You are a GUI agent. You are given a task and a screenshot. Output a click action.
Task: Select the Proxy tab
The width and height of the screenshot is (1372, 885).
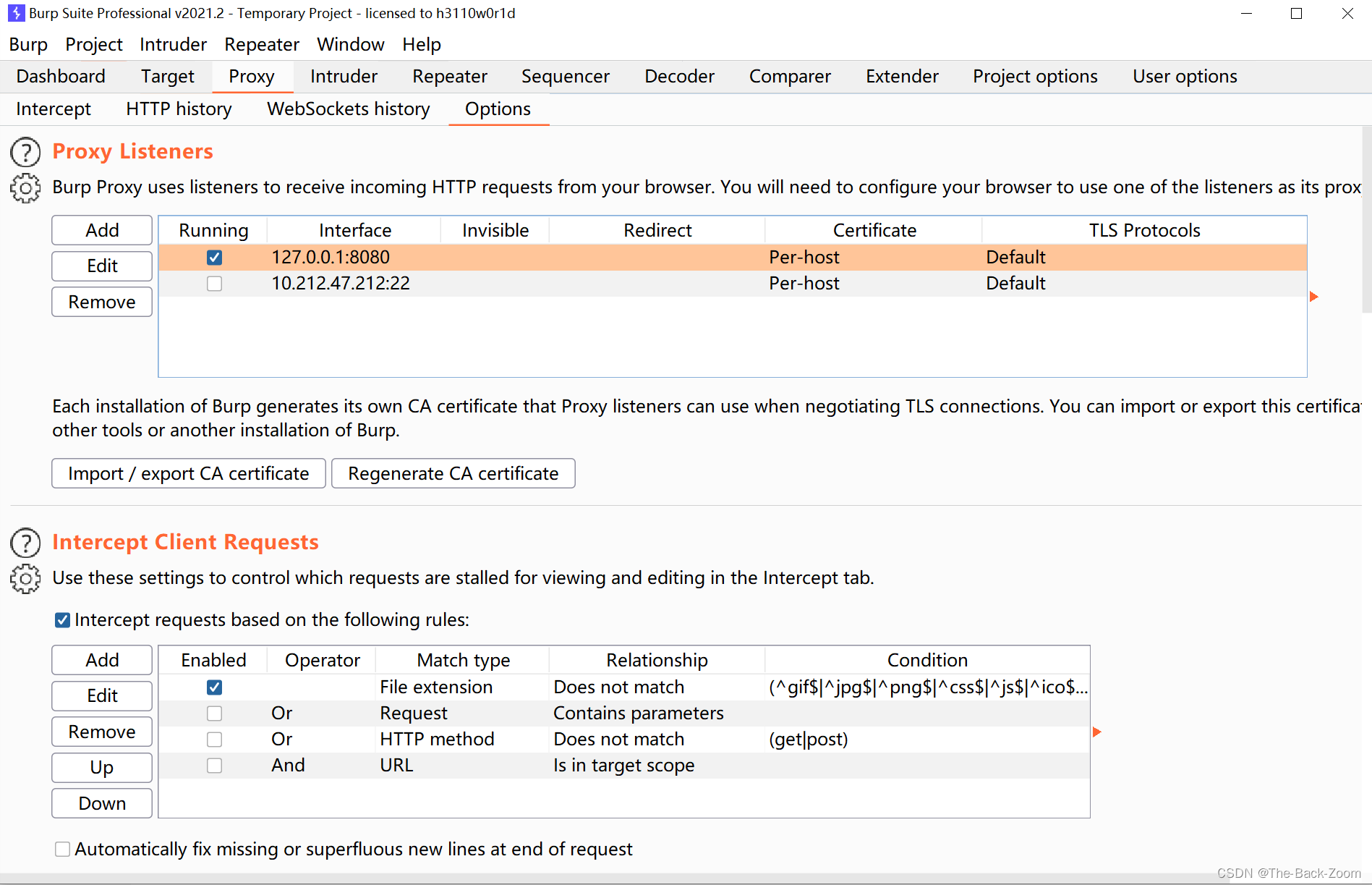[252, 77]
